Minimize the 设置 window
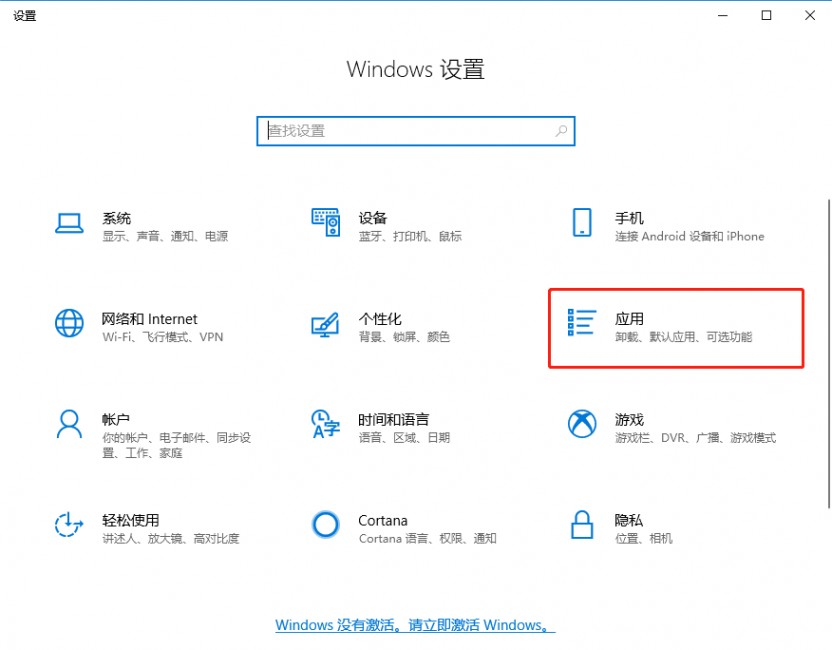Viewport: 832px width, 650px height. pyautogui.click(x=722, y=15)
